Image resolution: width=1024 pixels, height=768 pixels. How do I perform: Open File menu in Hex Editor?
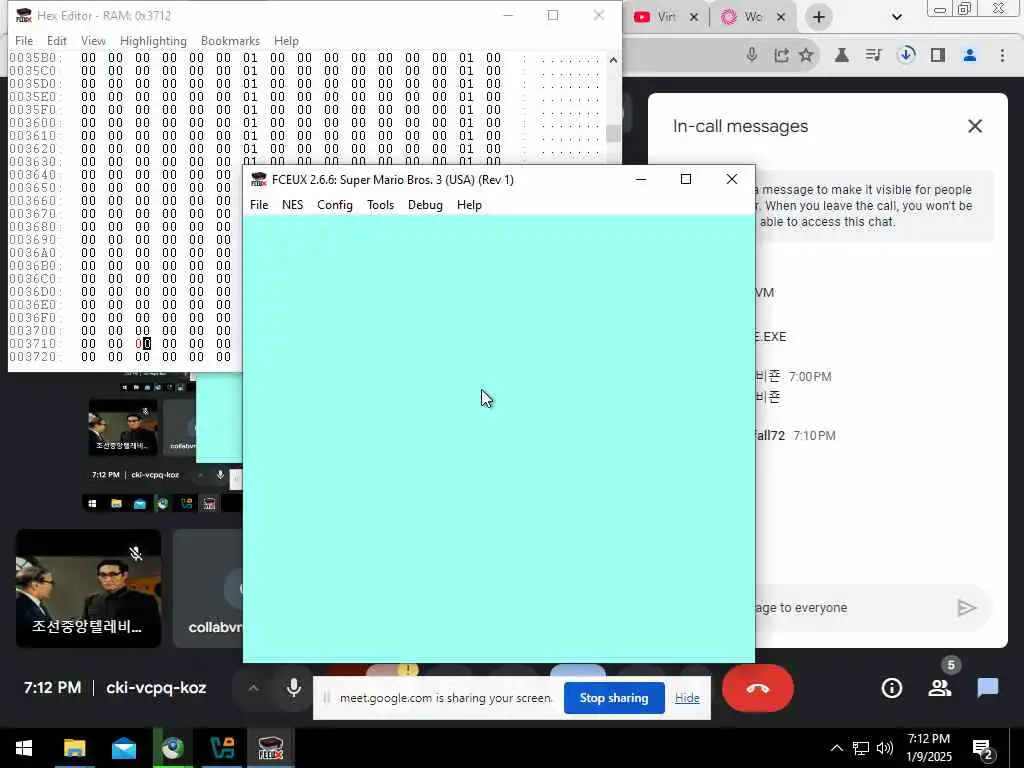point(24,40)
